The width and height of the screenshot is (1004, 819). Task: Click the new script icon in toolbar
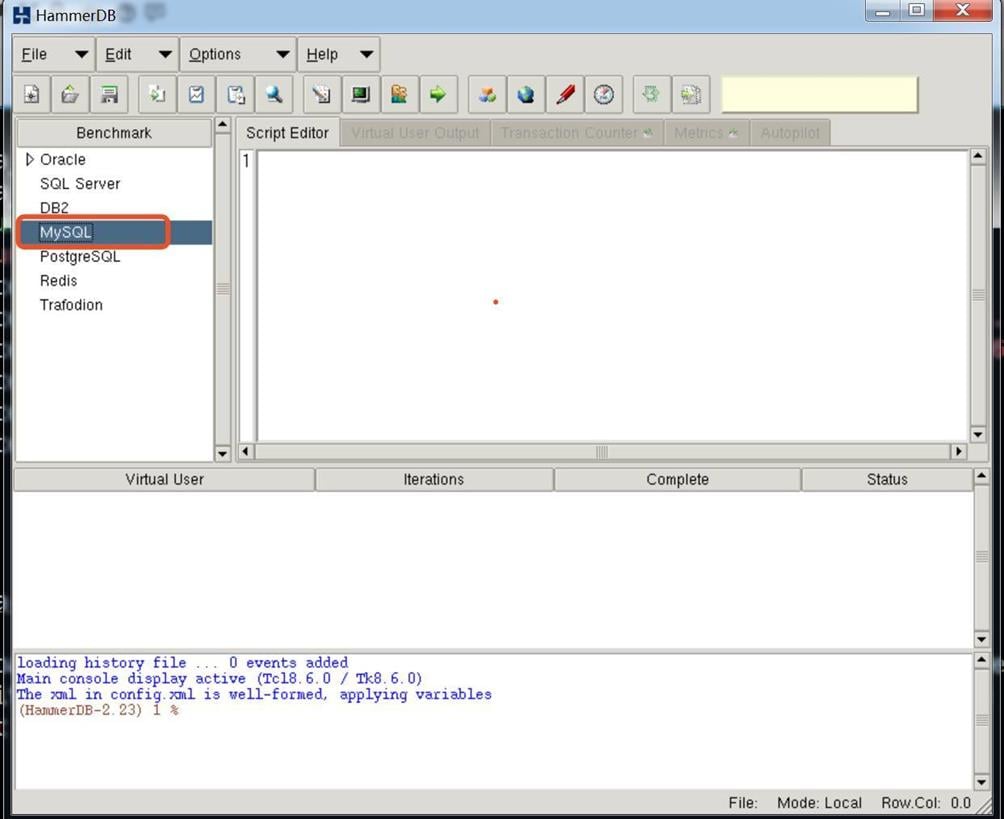(32, 95)
